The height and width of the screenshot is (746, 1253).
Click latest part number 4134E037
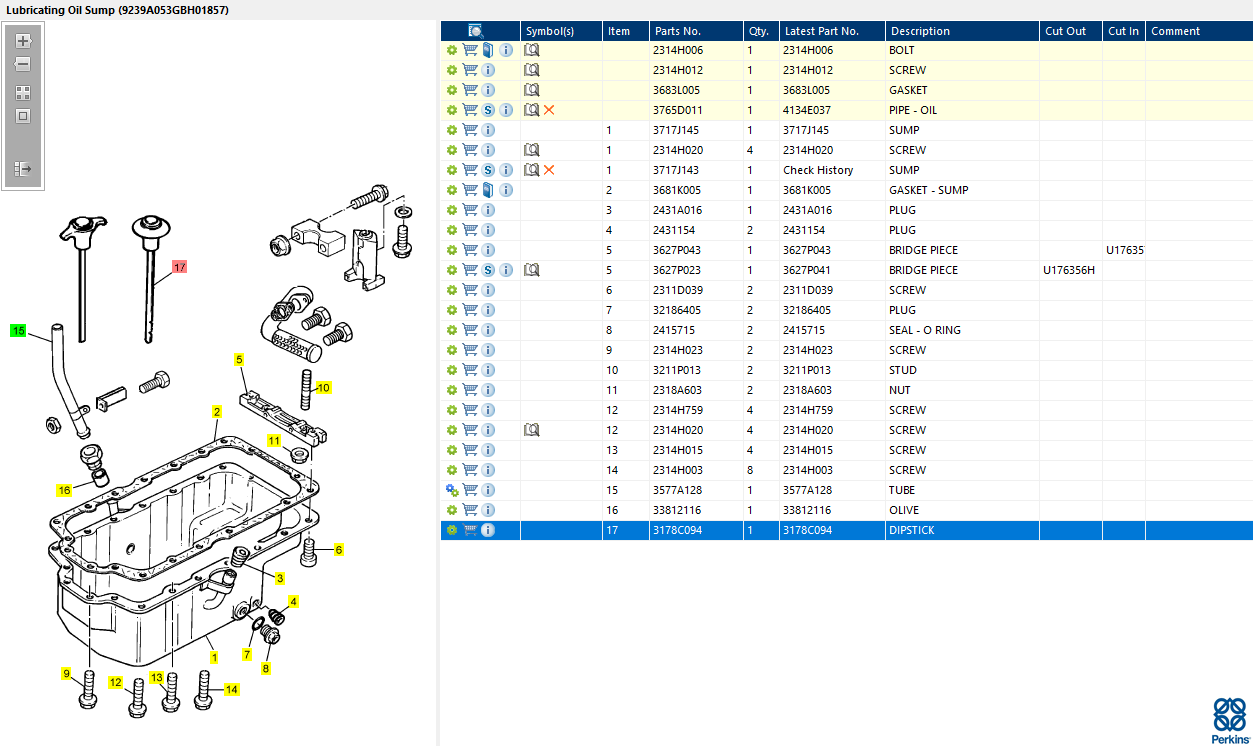click(808, 110)
